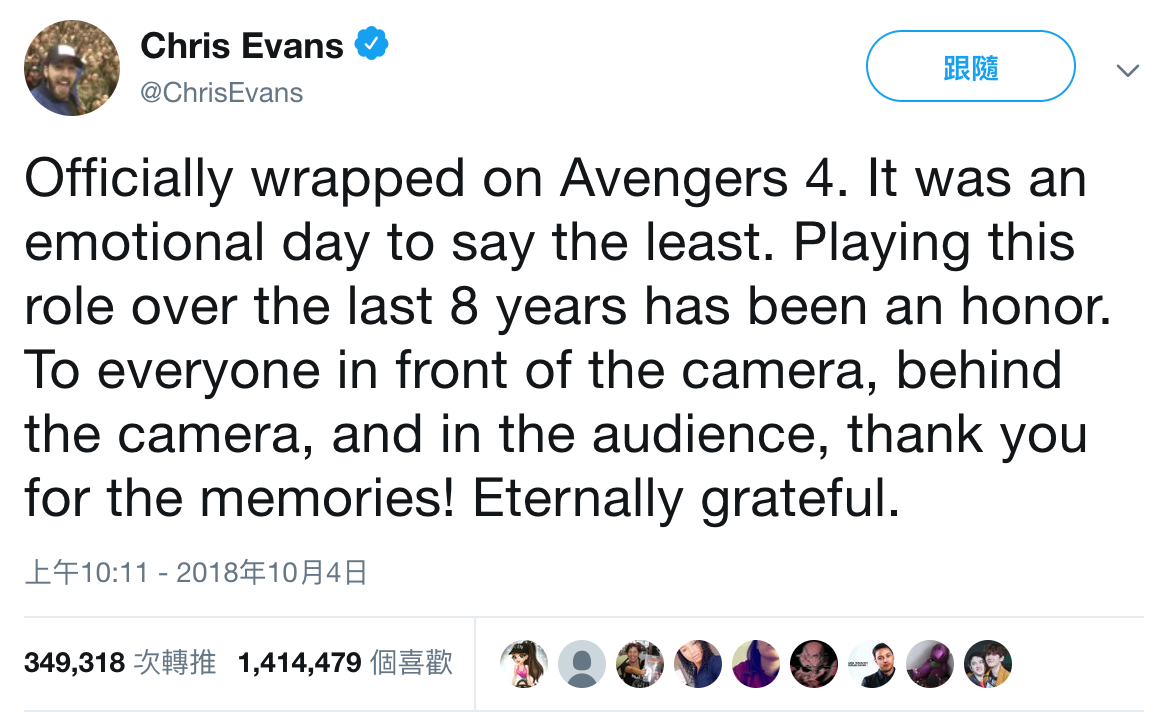Click the dark red creature avatar

[813, 663]
